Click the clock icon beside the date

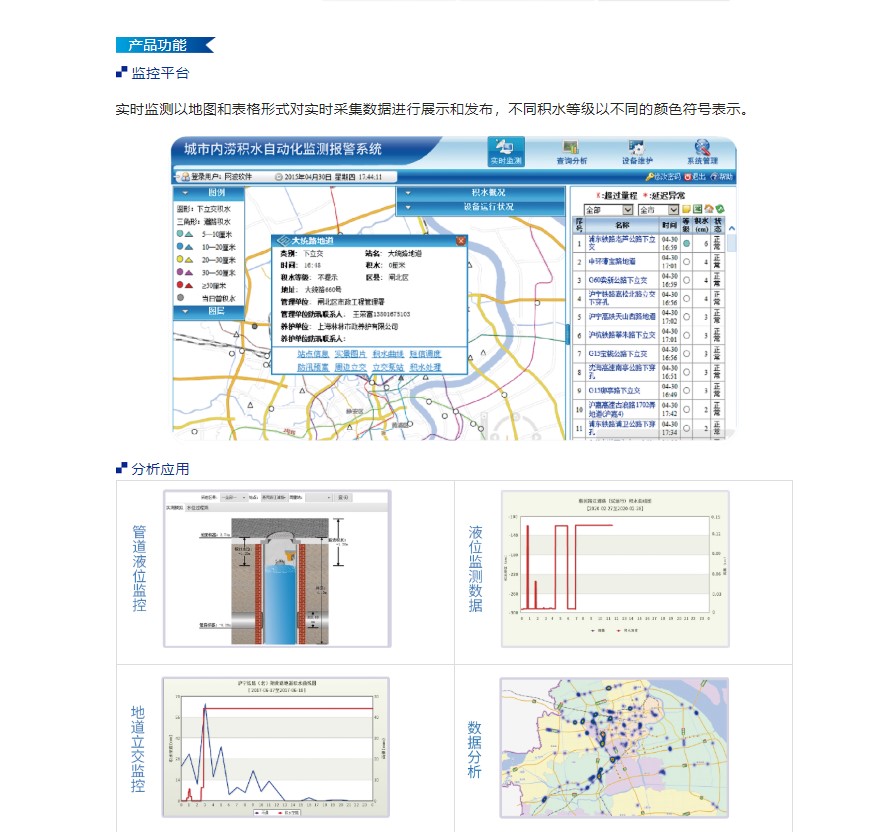click(x=279, y=177)
